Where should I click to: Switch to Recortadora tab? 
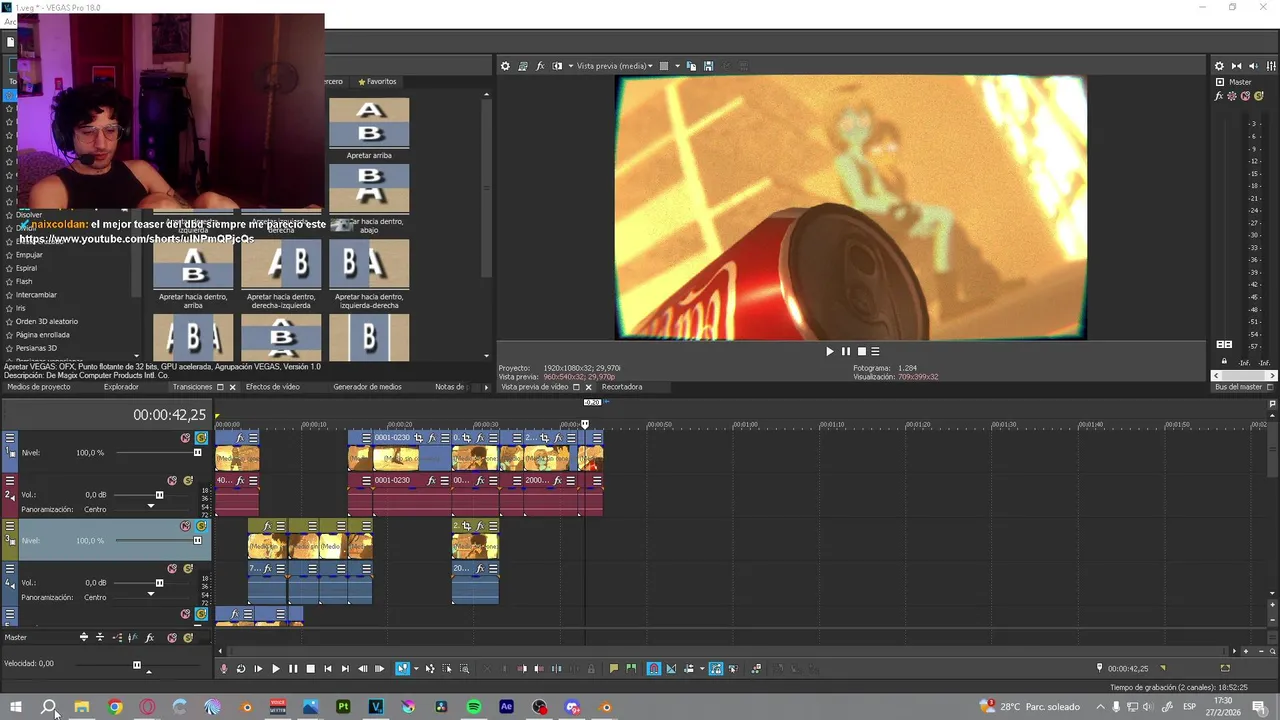pyautogui.click(x=622, y=387)
